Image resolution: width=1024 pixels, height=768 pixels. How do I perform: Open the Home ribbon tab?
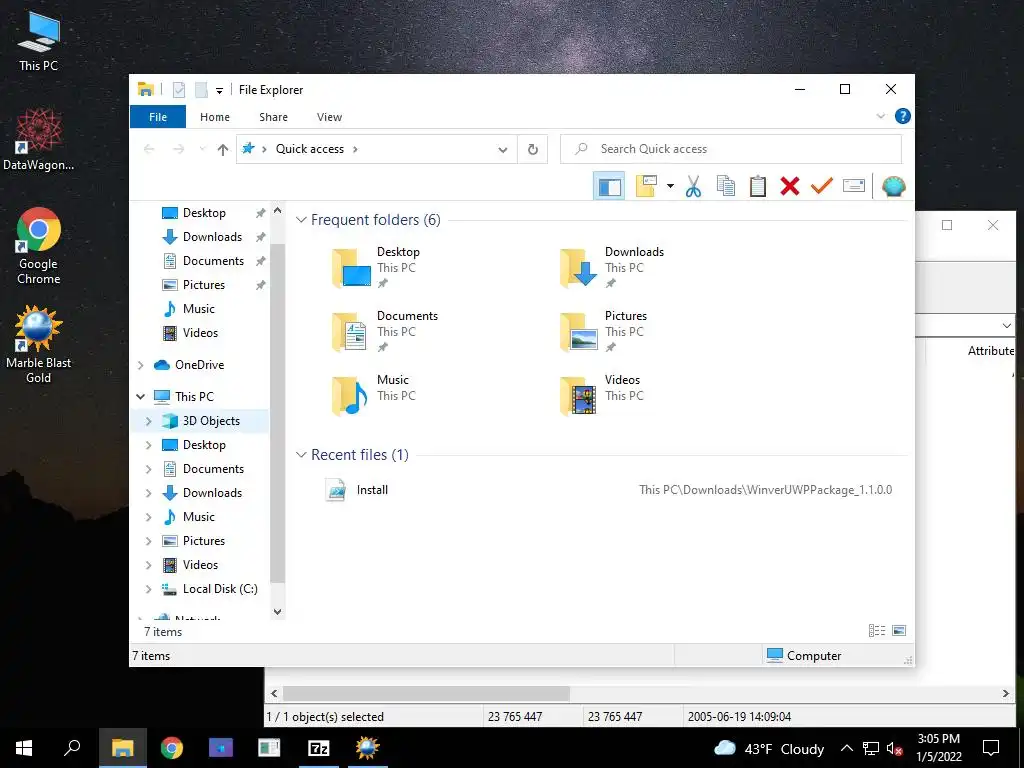[x=215, y=117]
